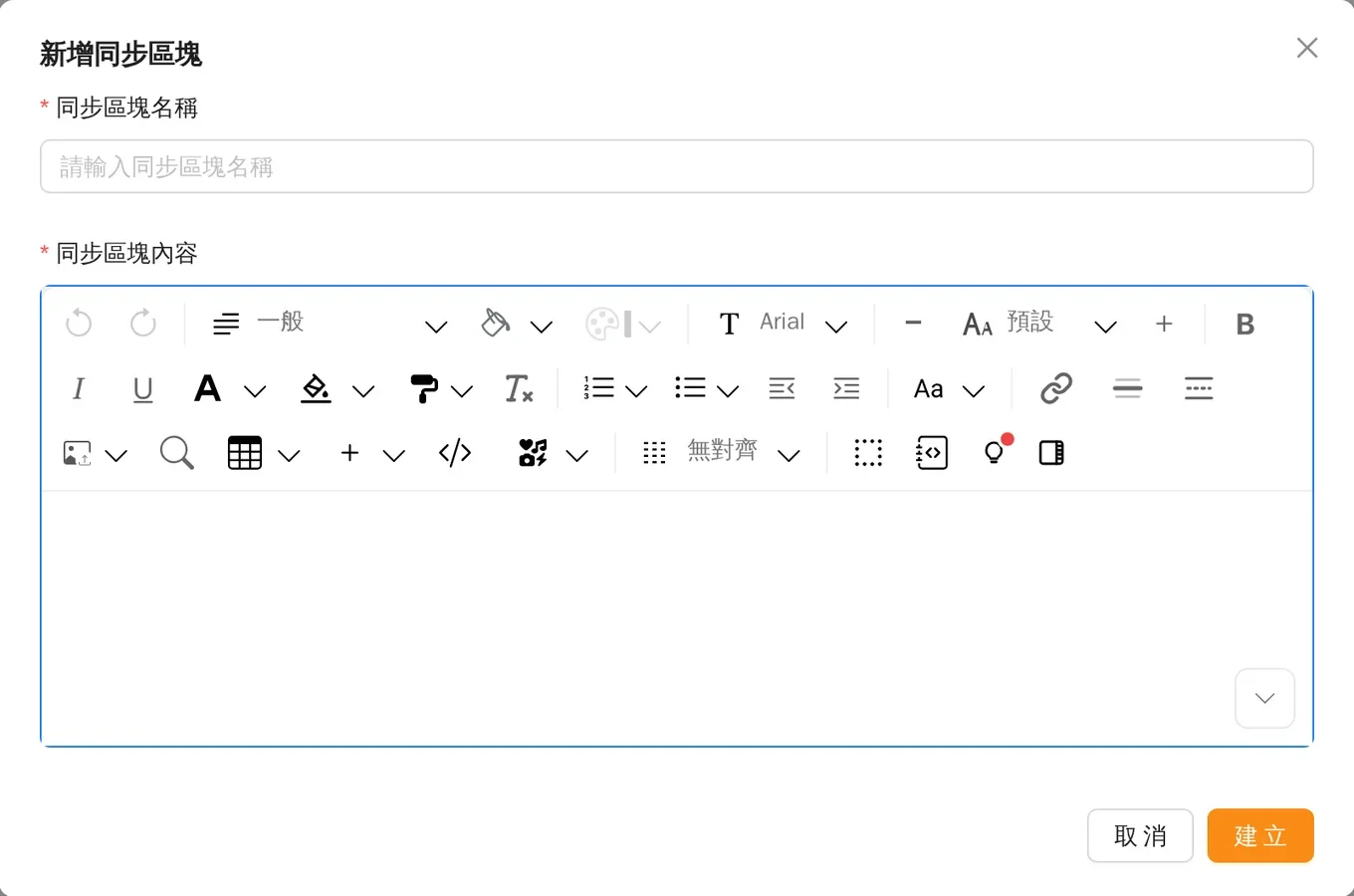The width and height of the screenshot is (1354, 896).
Task: Click the image upload icon
Action: pos(78,454)
